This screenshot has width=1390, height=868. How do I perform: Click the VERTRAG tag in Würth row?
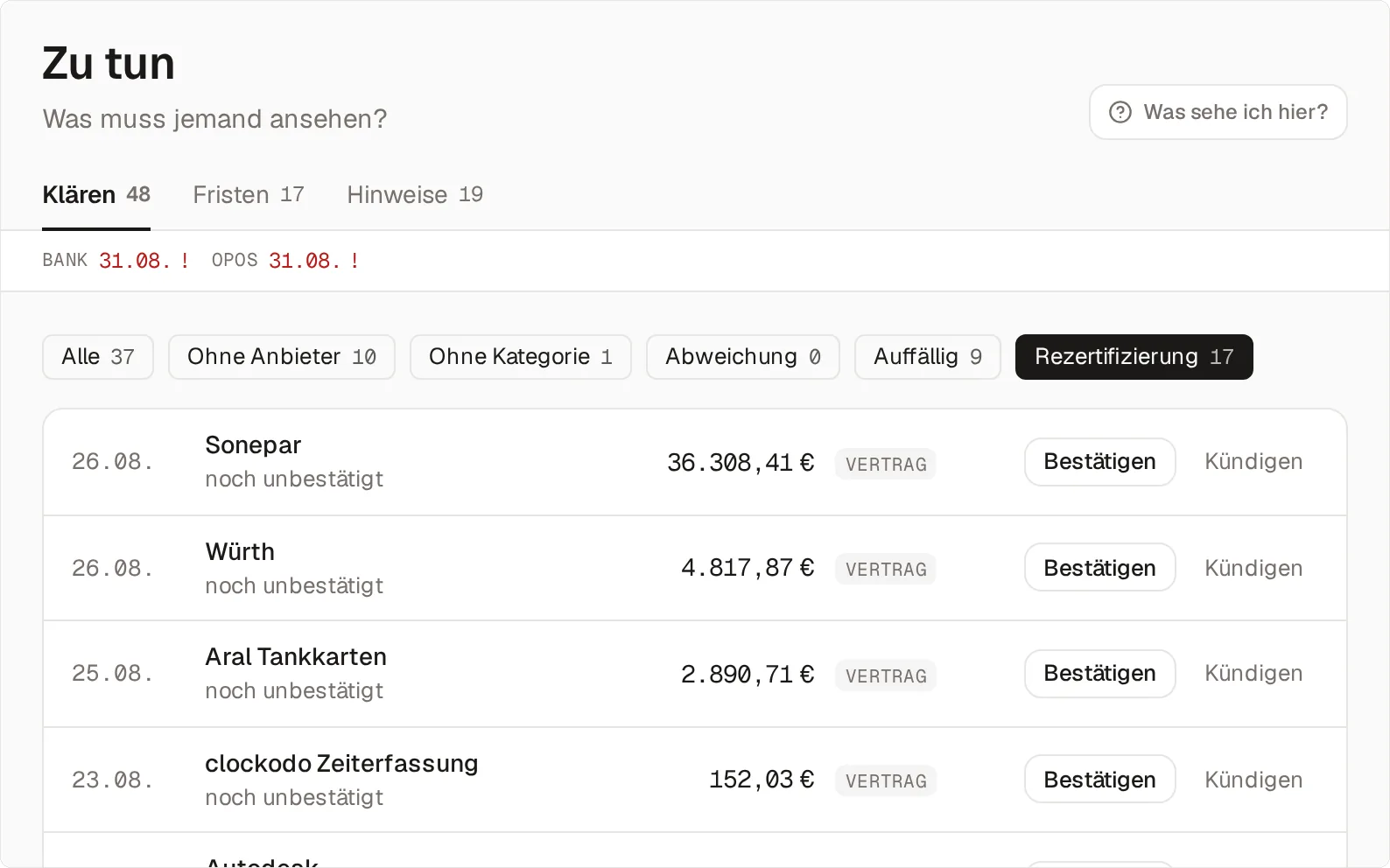[886, 569]
